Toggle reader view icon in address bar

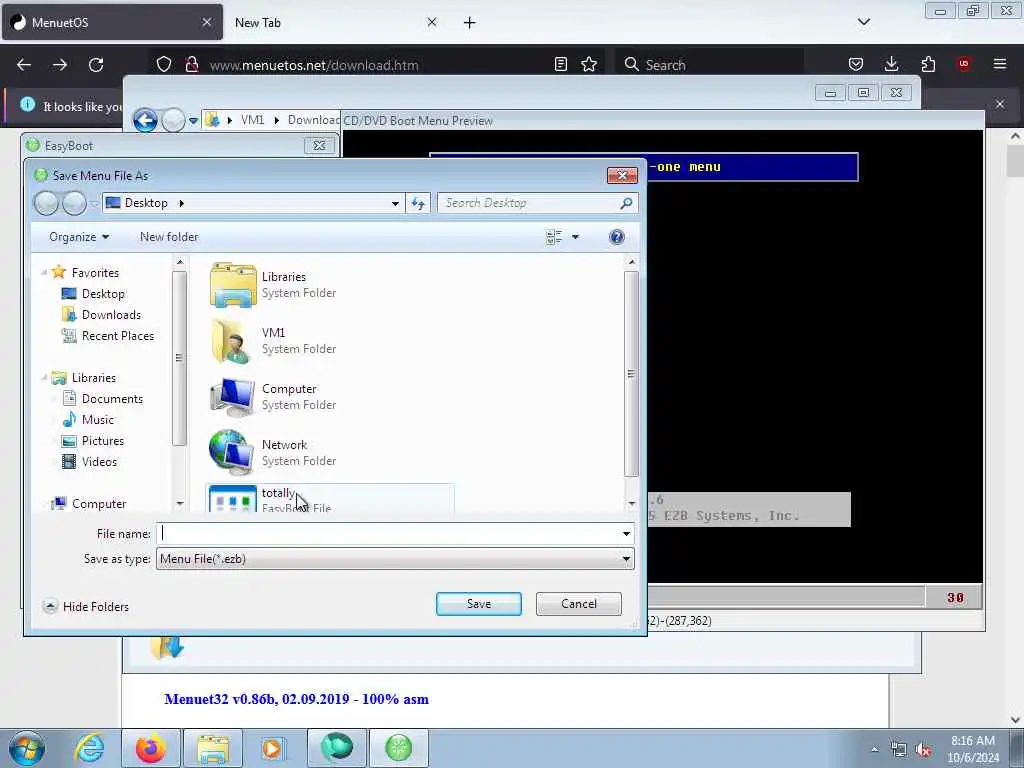pyautogui.click(x=560, y=64)
